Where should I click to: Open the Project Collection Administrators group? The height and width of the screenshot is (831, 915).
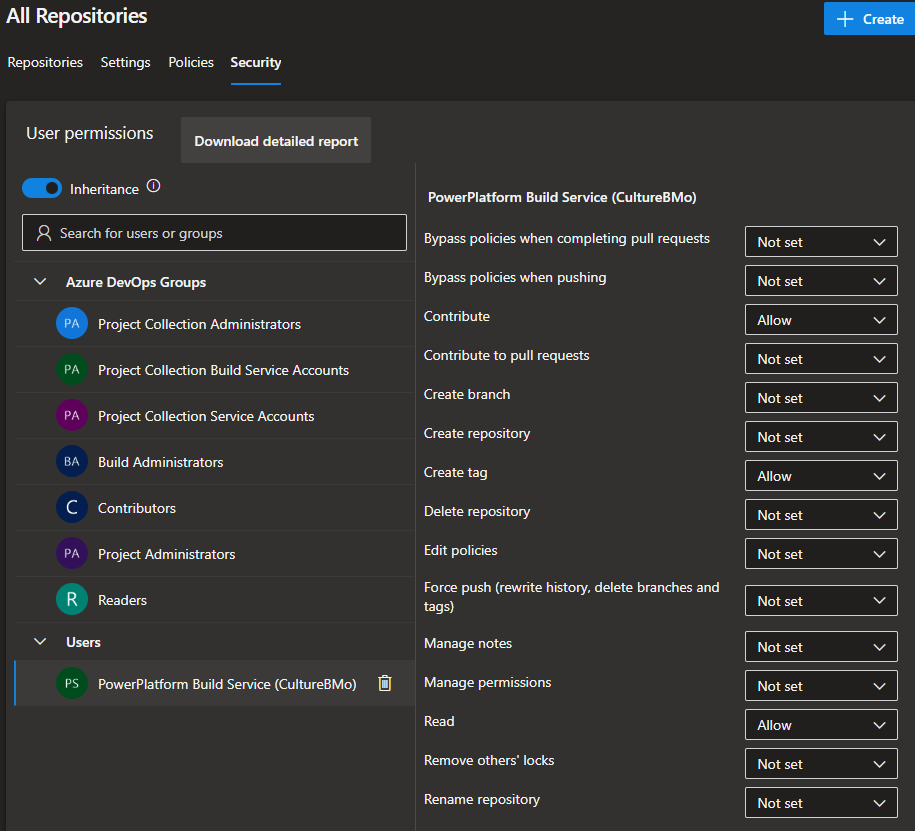pos(214,324)
